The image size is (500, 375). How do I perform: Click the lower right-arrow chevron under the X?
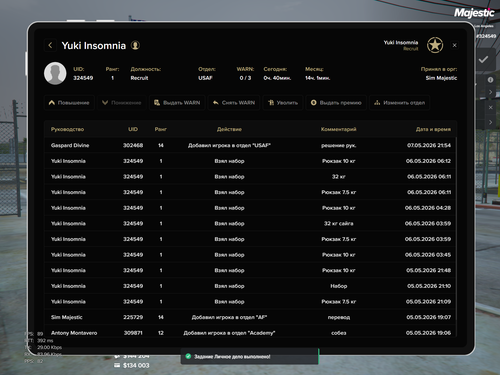tap(490, 122)
